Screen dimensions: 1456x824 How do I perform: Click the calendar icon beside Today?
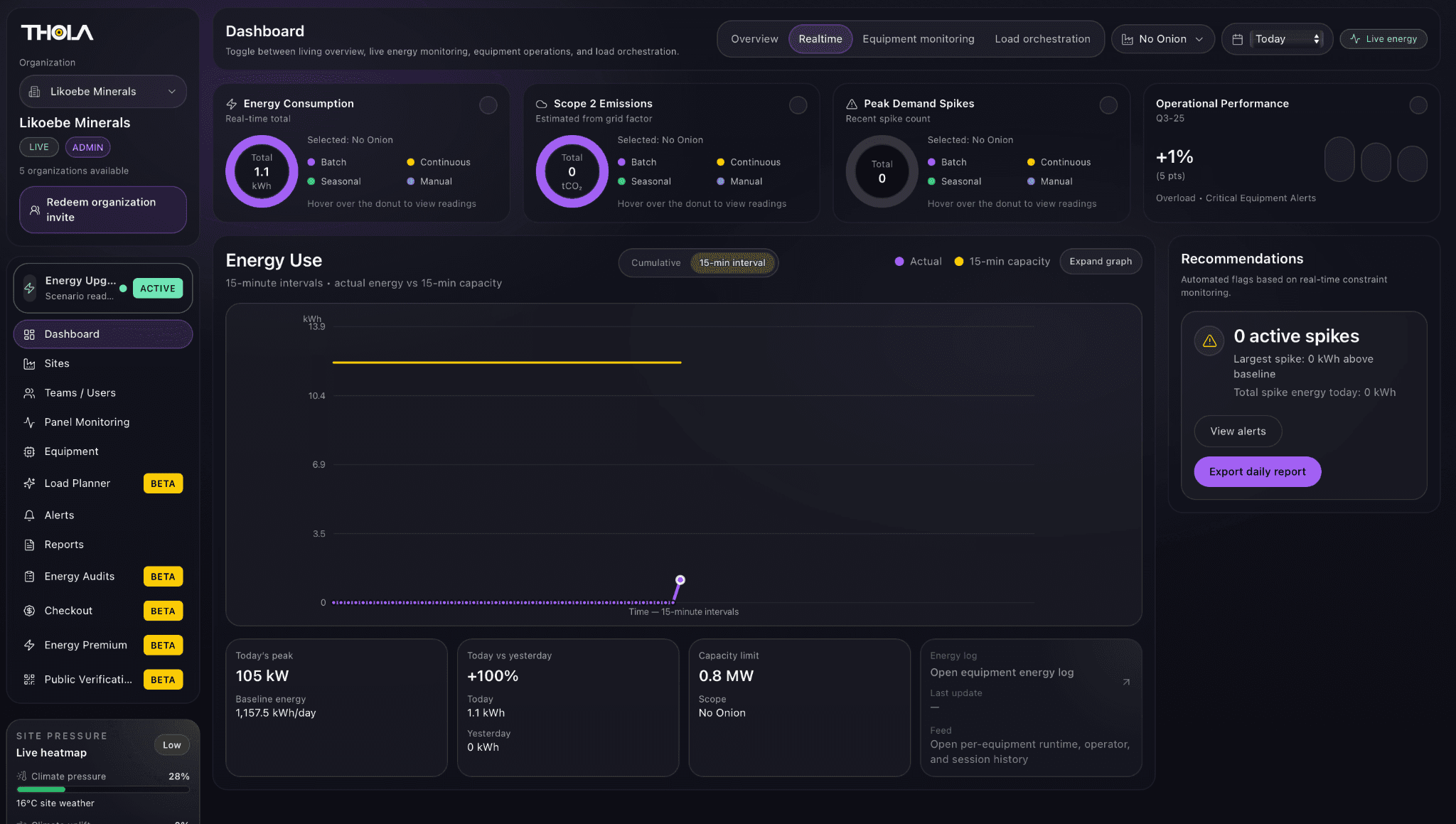(x=1237, y=39)
